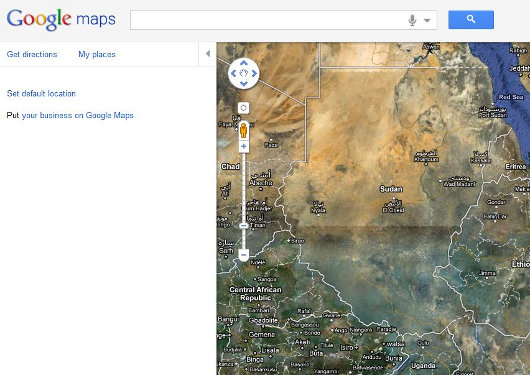This screenshot has width=530, height=375.
Task: Select the orange Street View pegman
Action: 243,130
